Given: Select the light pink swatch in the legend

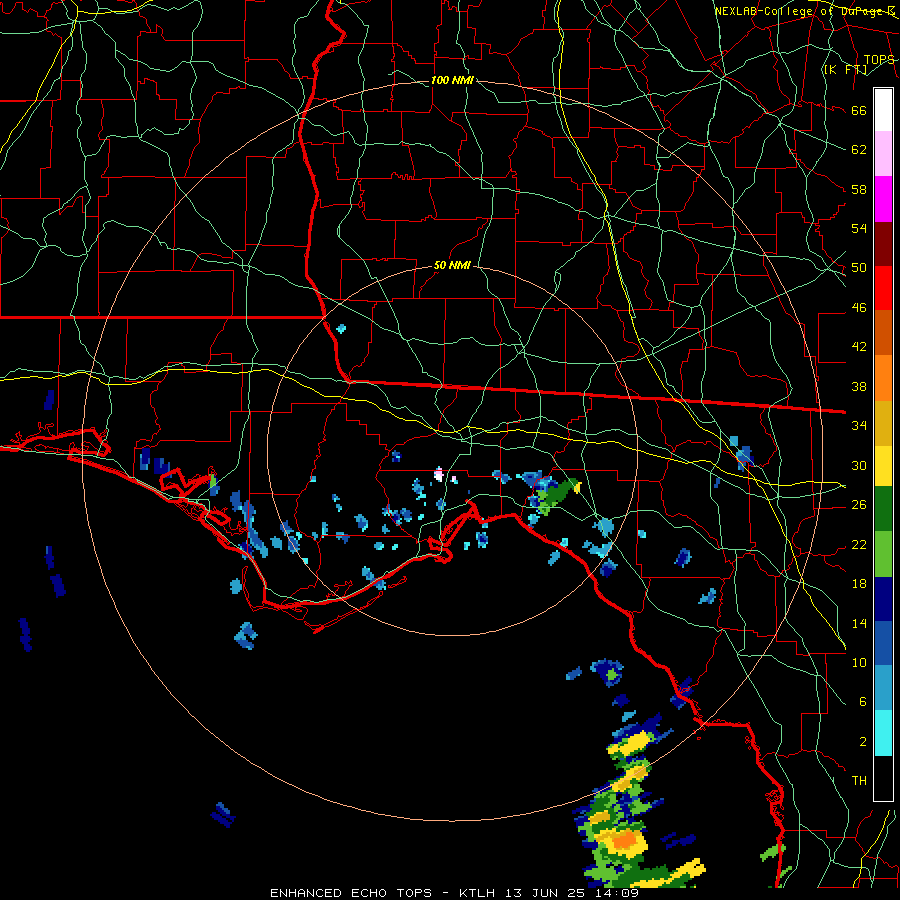Looking at the screenshot, I should point(883,154).
